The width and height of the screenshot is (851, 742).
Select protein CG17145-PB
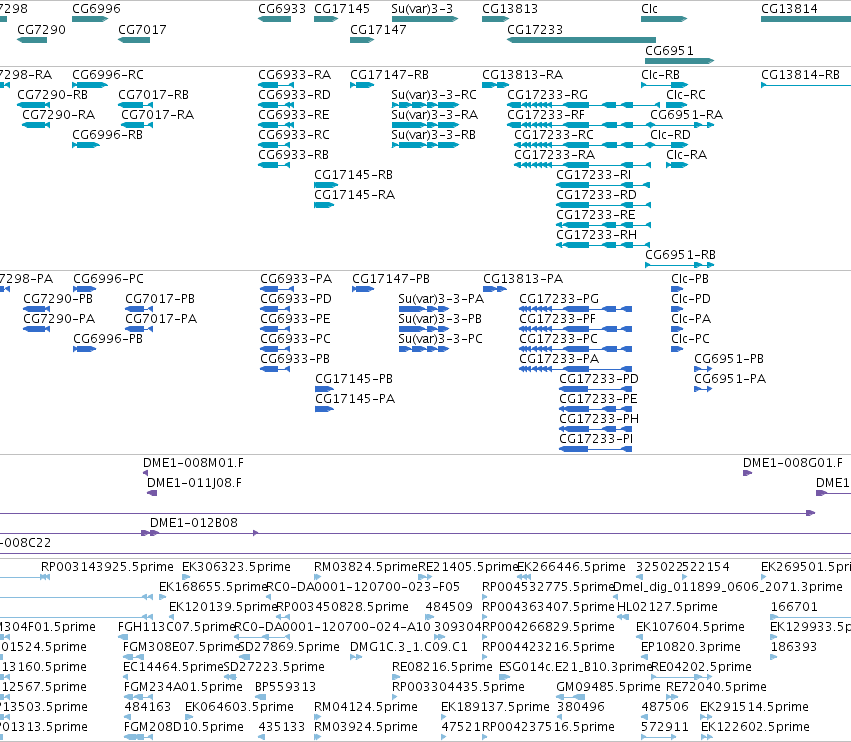click(354, 379)
